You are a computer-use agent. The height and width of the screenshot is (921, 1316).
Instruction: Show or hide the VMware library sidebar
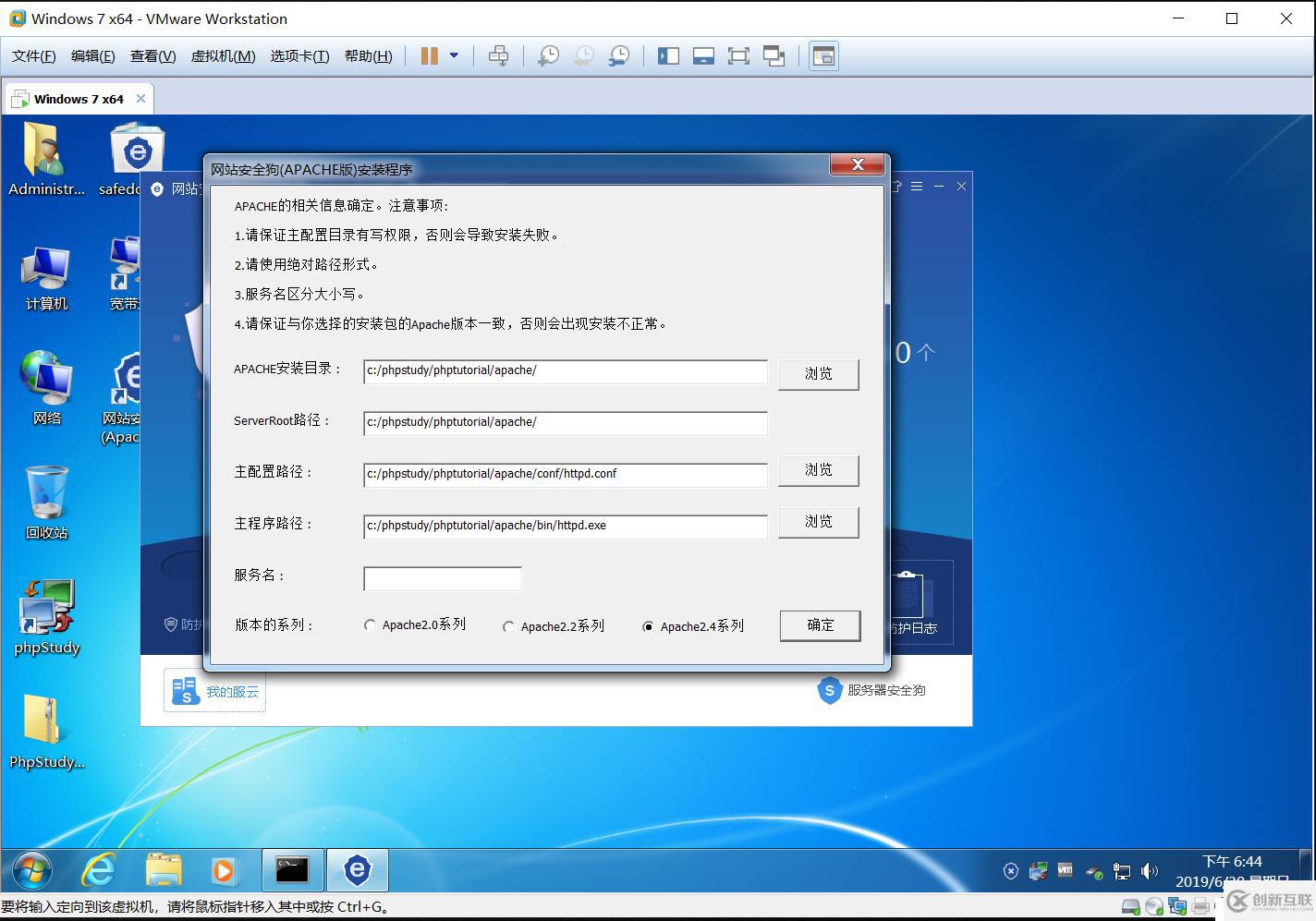point(668,56)
